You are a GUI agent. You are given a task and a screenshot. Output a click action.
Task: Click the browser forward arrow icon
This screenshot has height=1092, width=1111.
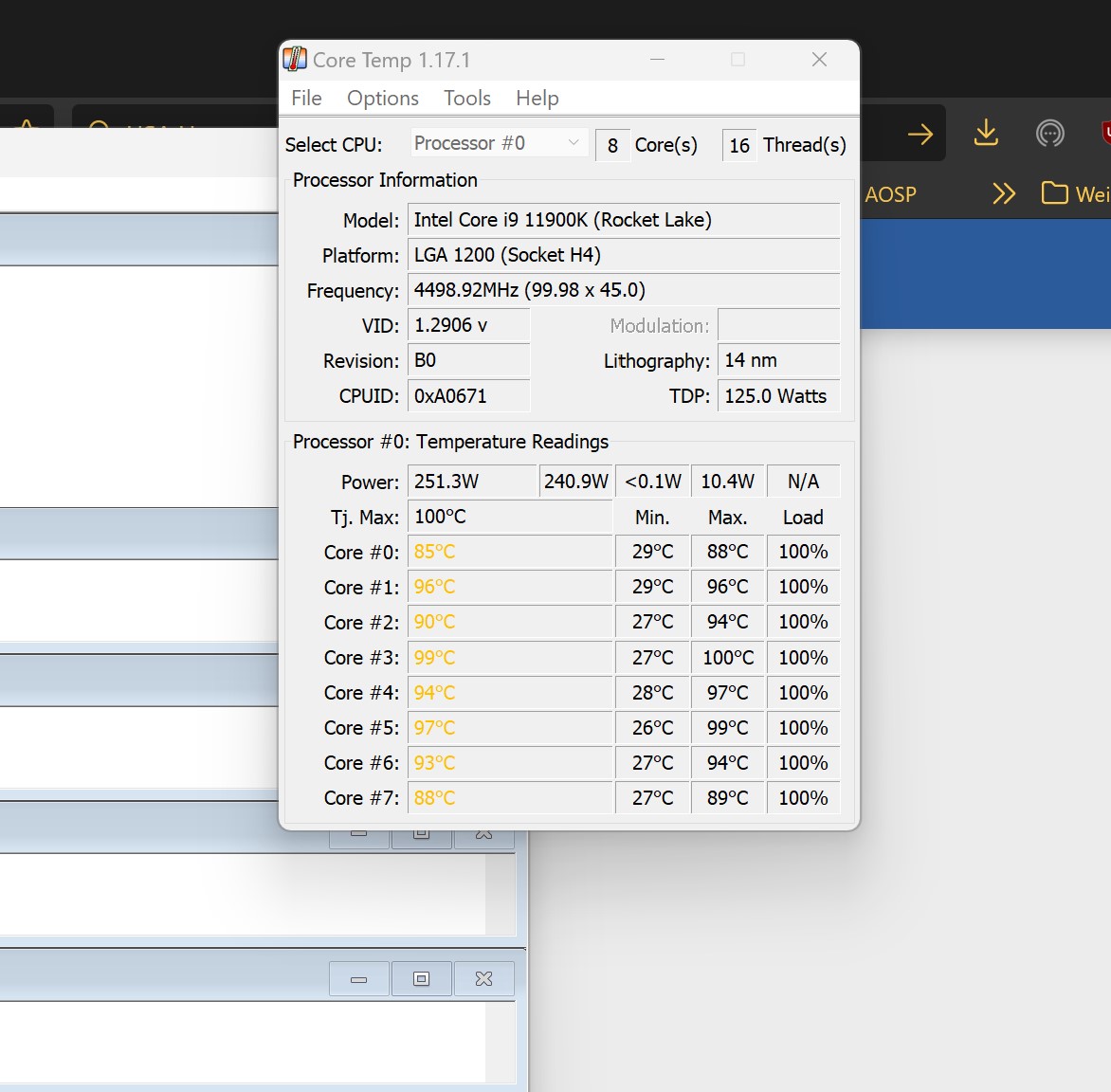tap(920, 134)
